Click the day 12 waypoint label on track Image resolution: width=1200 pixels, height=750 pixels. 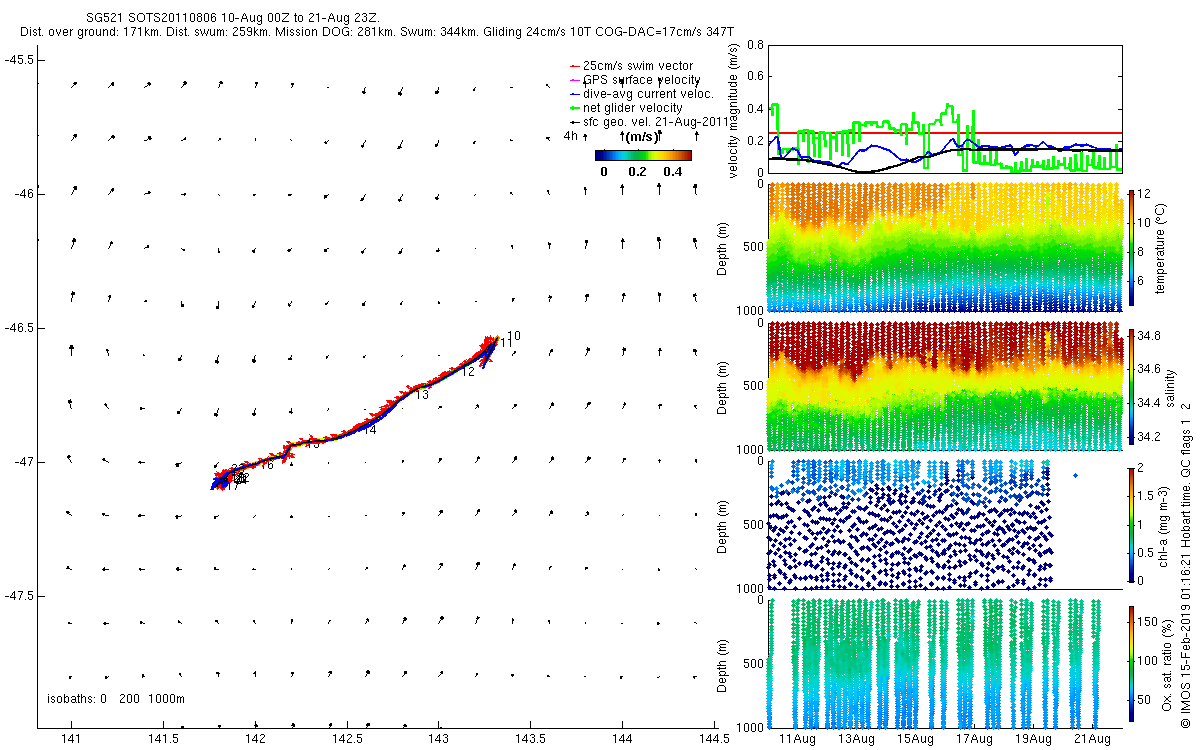point(467,372)
